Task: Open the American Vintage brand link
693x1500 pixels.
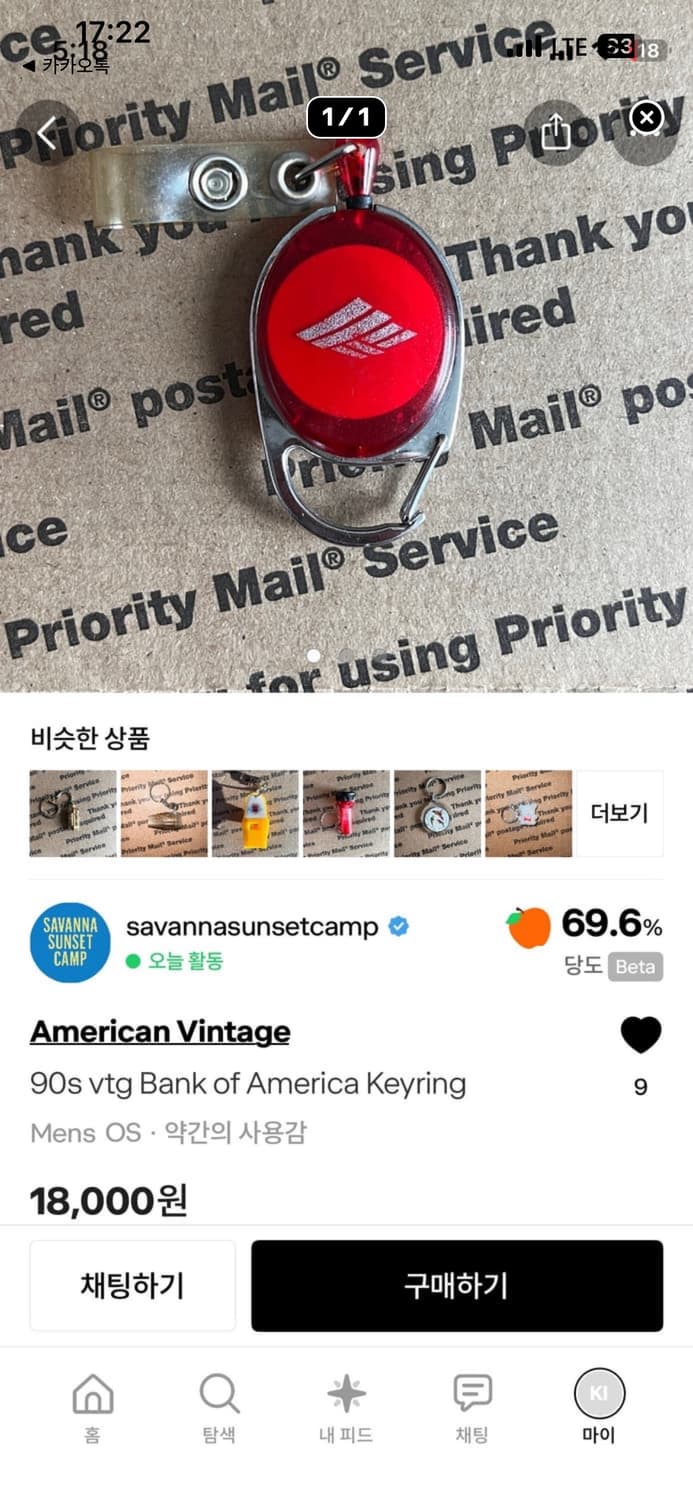Action: [x=160, y=1032]
